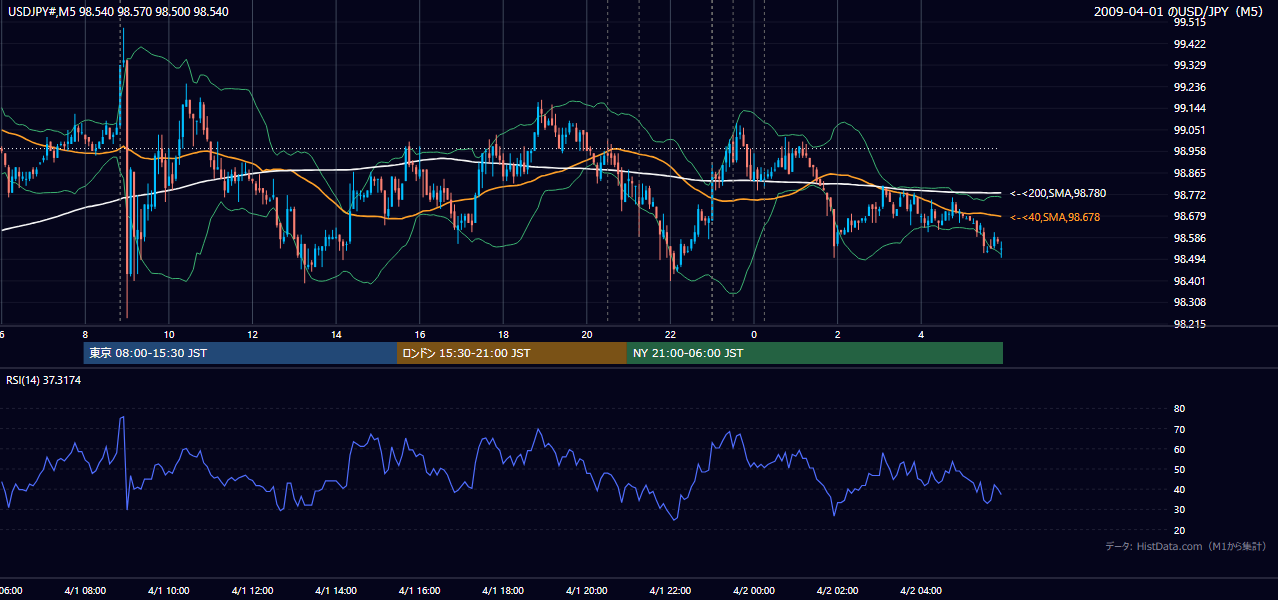Click hour 14 tick on the price chart axis

[336, 334]
